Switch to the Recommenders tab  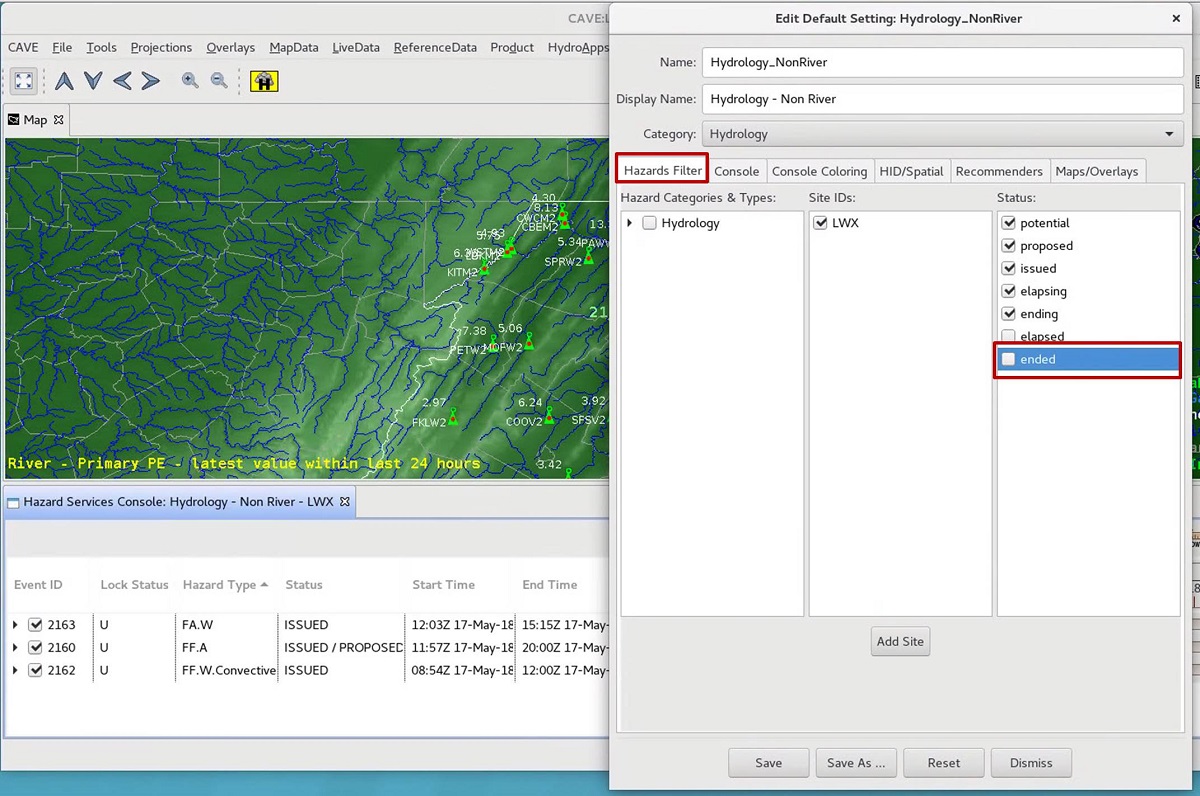999,171
